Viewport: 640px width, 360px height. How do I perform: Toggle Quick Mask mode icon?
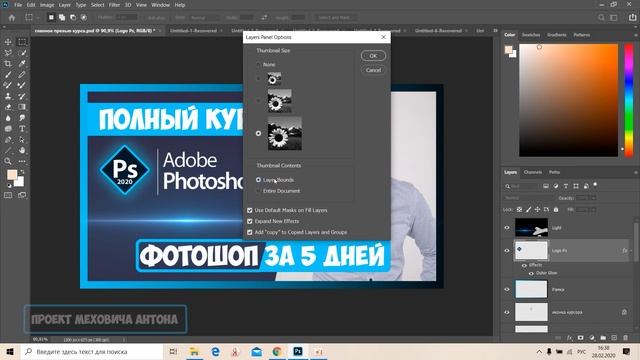click(8, 195)
